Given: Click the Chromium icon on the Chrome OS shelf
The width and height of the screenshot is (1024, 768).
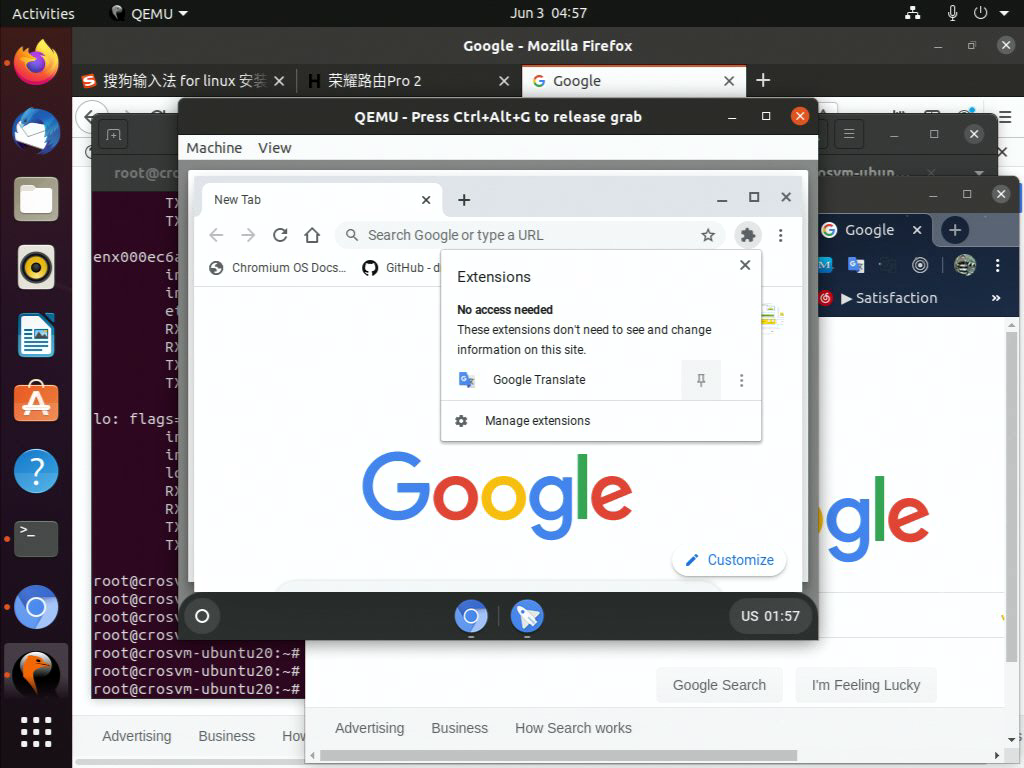Looking at the screenshot, I should tap(471, 616).
